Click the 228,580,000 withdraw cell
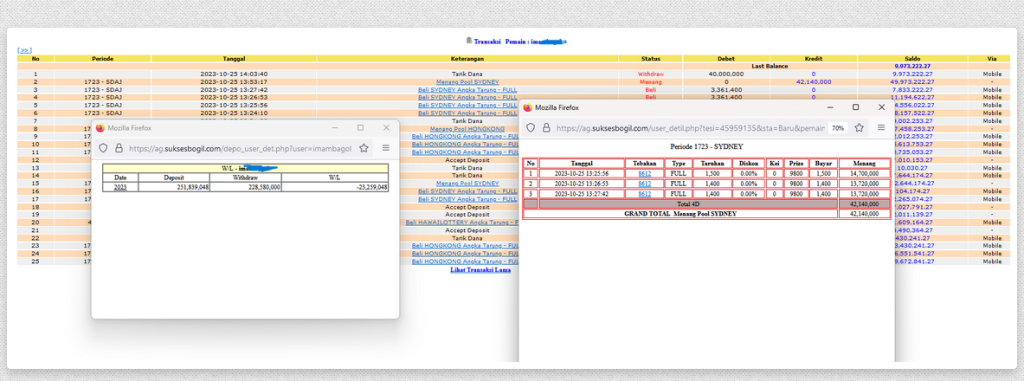This screenshot has height=381, width=1024. click(x=246, y=187)
